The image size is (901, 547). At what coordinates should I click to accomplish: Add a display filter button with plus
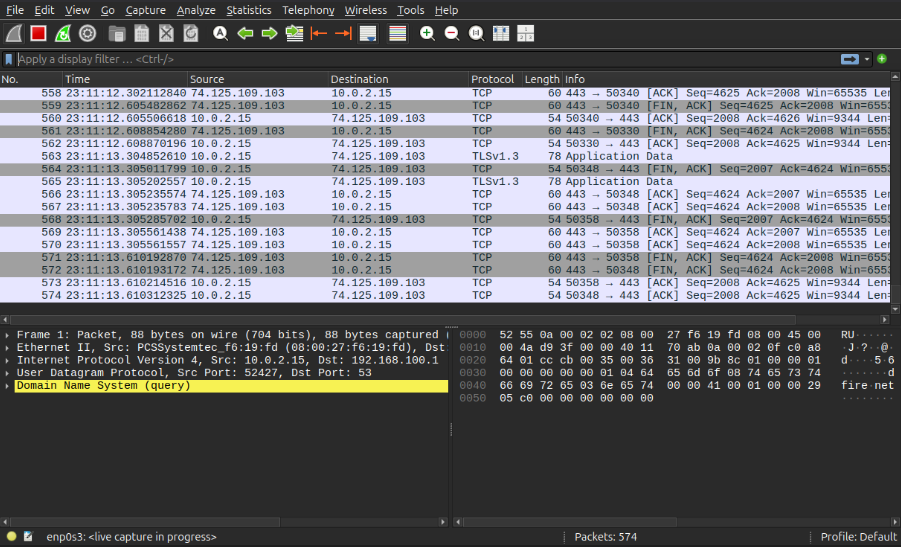pos(882,59)
